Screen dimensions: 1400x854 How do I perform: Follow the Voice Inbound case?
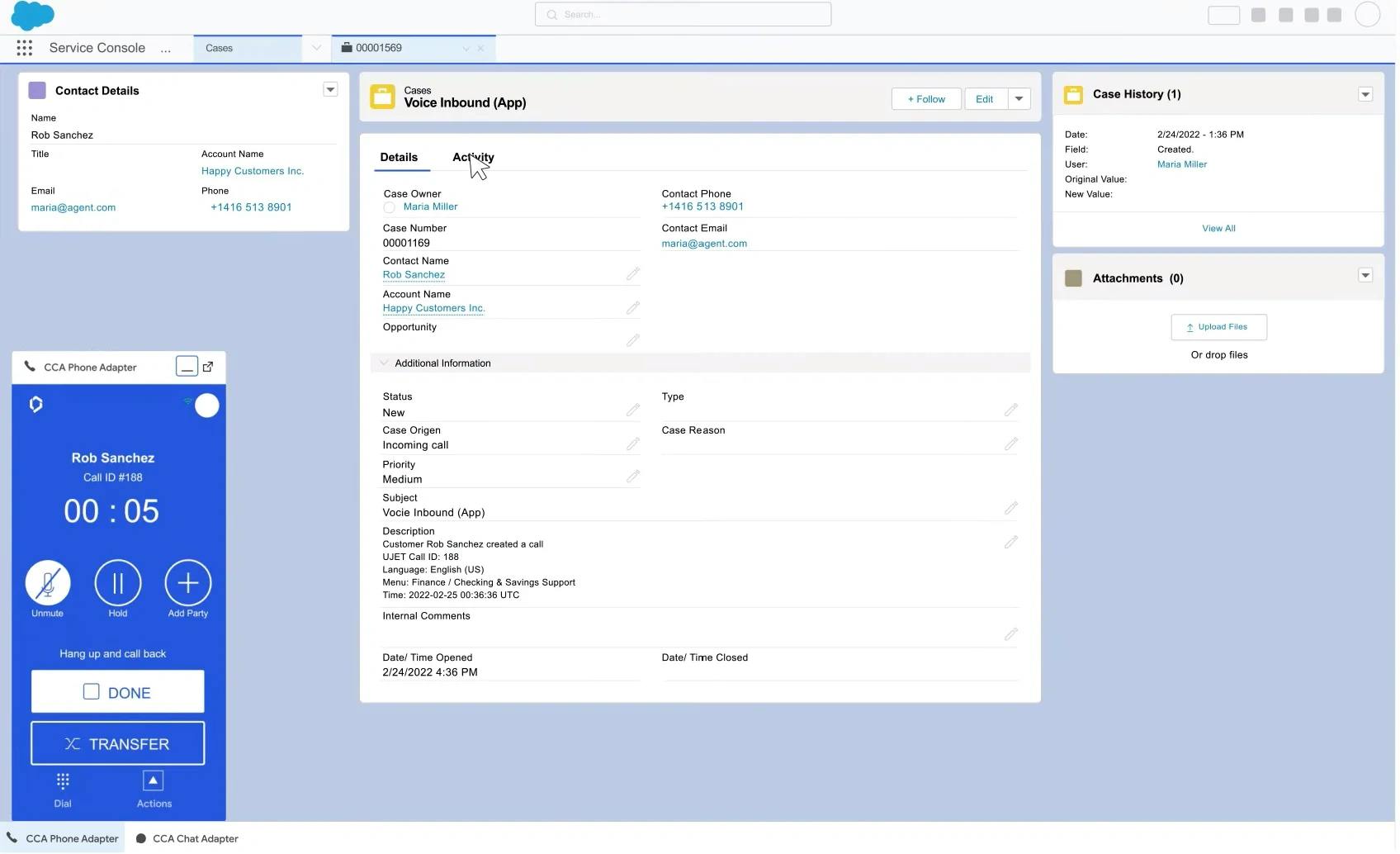tap(925, 98)
